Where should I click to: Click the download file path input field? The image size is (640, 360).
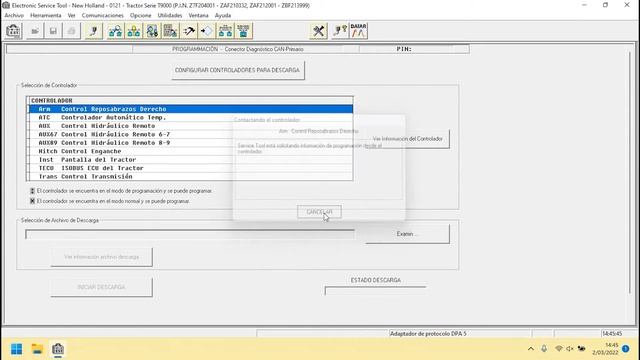click(190, 234)
